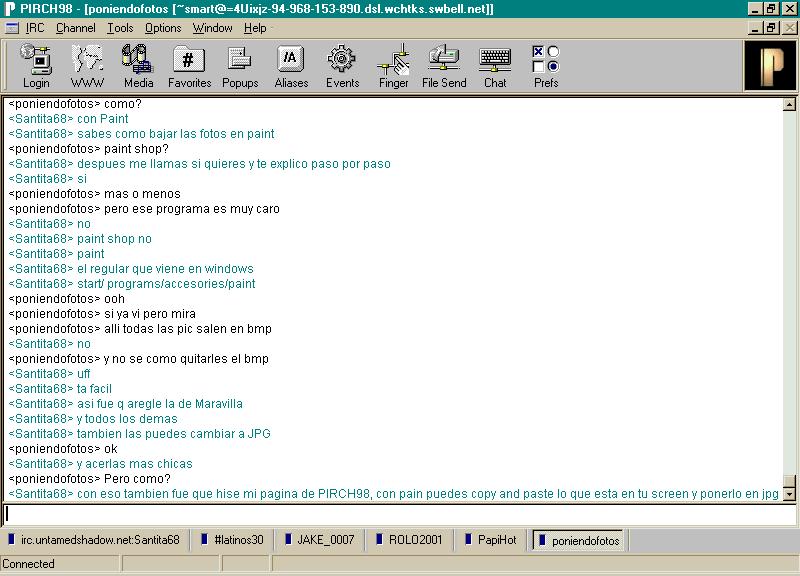Switch to the #latinos30 channel tab

pyautogui.click(x=233, y=540)
